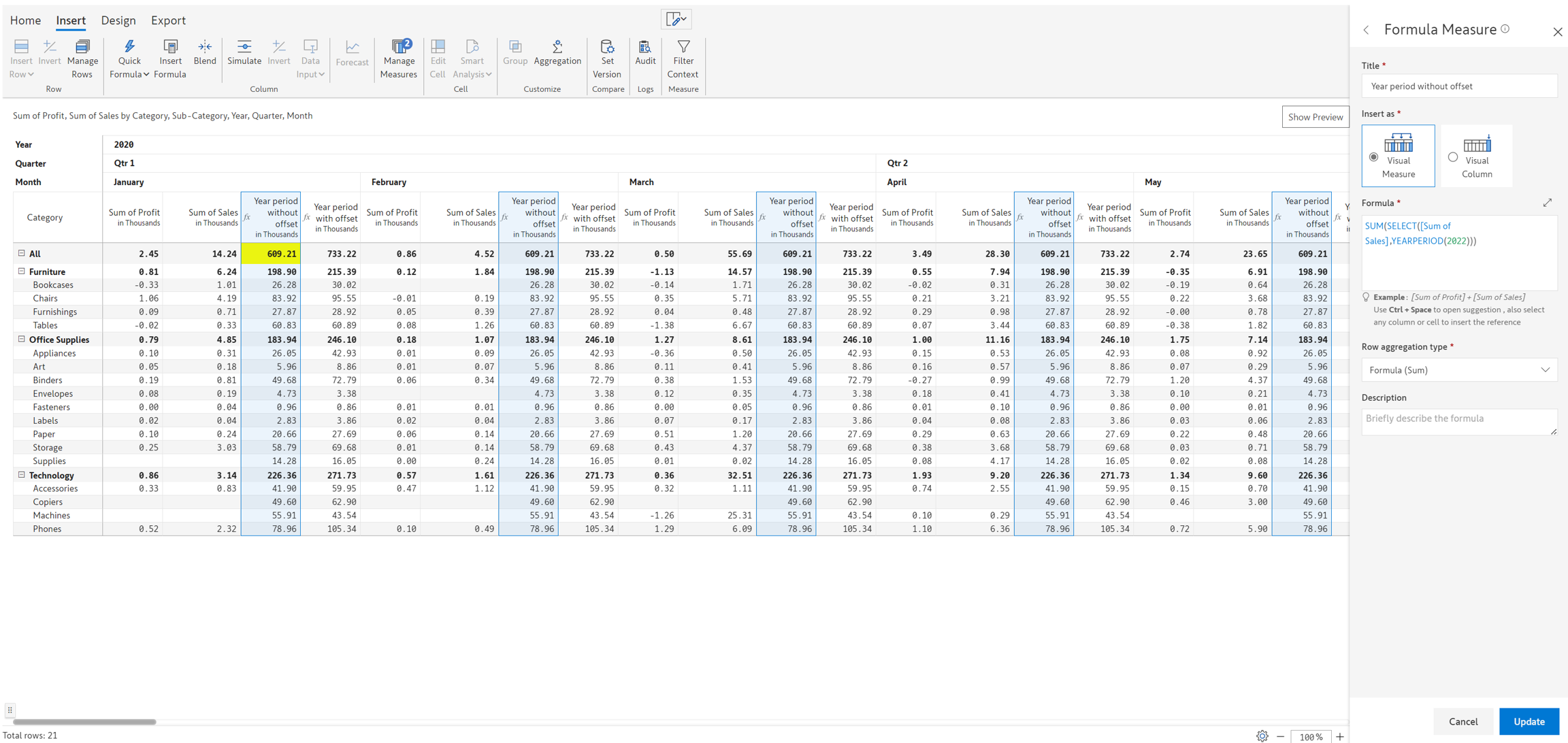Click the horizontal scrollbar below the table
This screenshot has width=1568, height=743.
pyautogui.click(x=84, y=722)
